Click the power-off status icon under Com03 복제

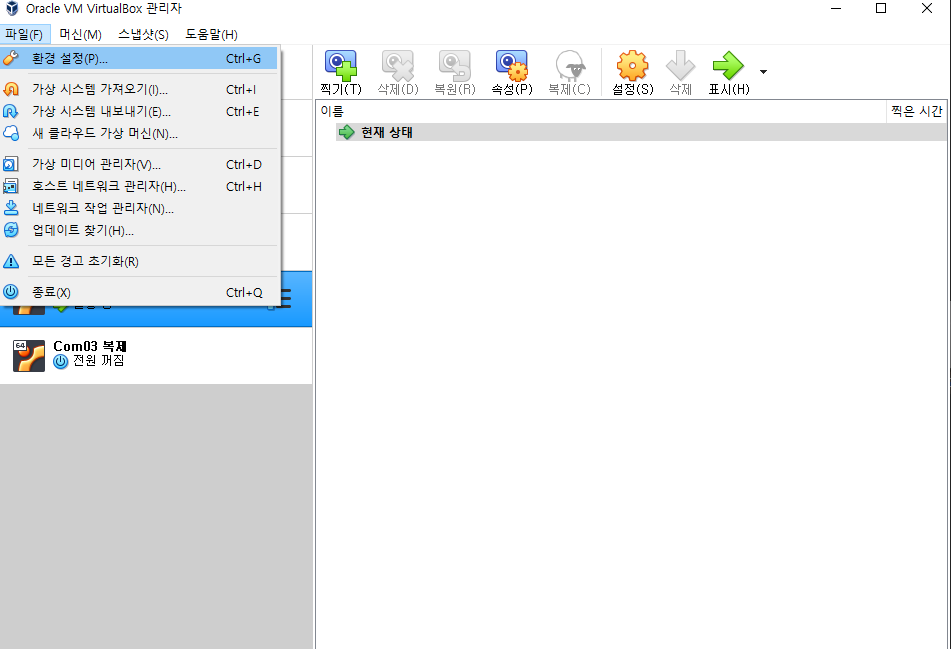61,361
